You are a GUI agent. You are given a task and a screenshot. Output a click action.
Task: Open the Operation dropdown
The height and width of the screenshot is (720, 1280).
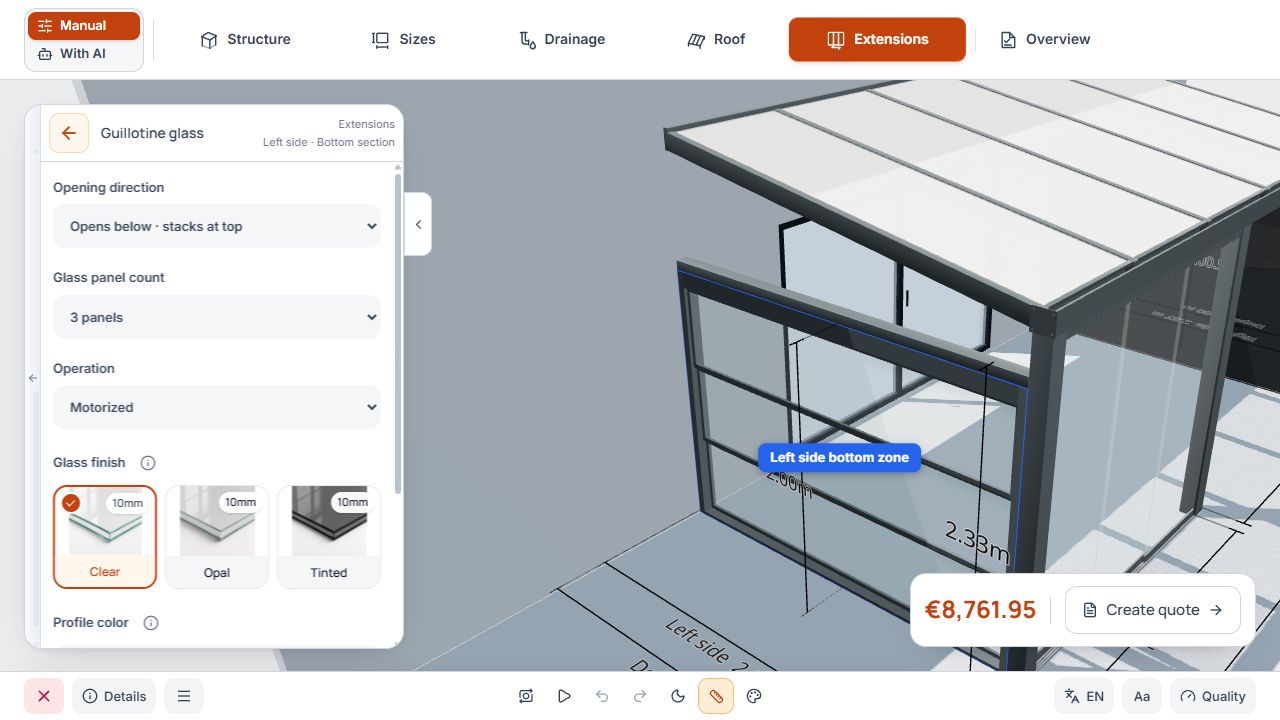pyautogui.click(x=217, y=407)
